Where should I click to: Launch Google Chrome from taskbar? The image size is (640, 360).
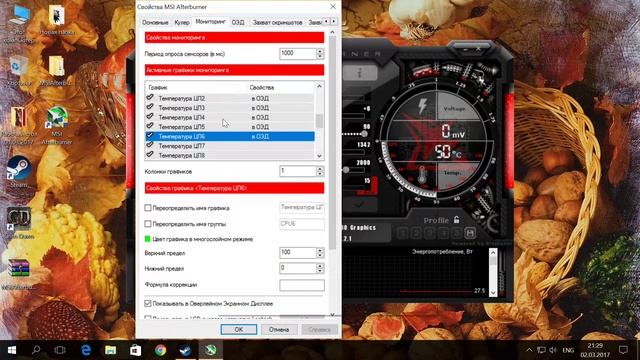[160, 350]
